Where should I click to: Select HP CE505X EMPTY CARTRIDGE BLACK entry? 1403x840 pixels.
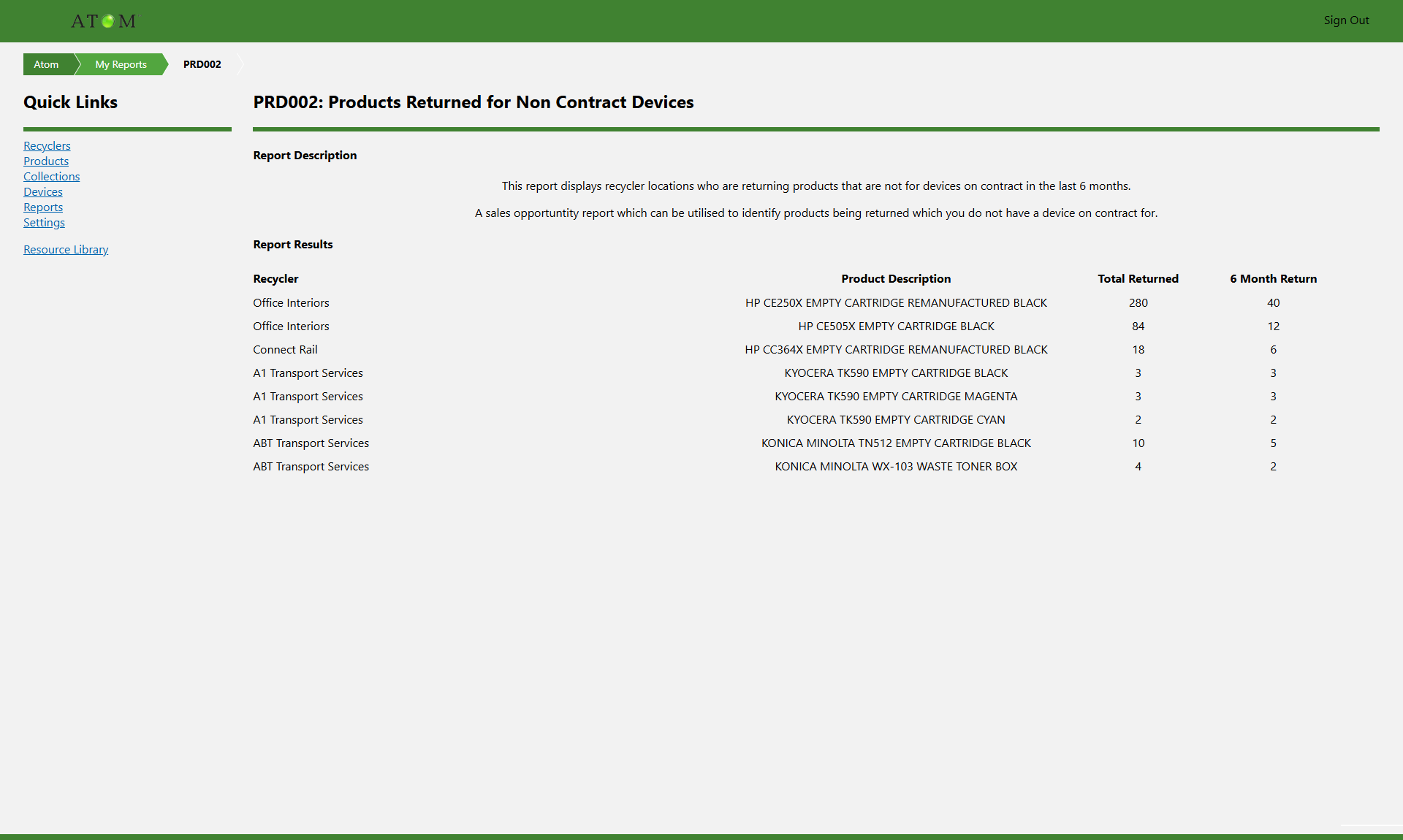tap(896, 326)
